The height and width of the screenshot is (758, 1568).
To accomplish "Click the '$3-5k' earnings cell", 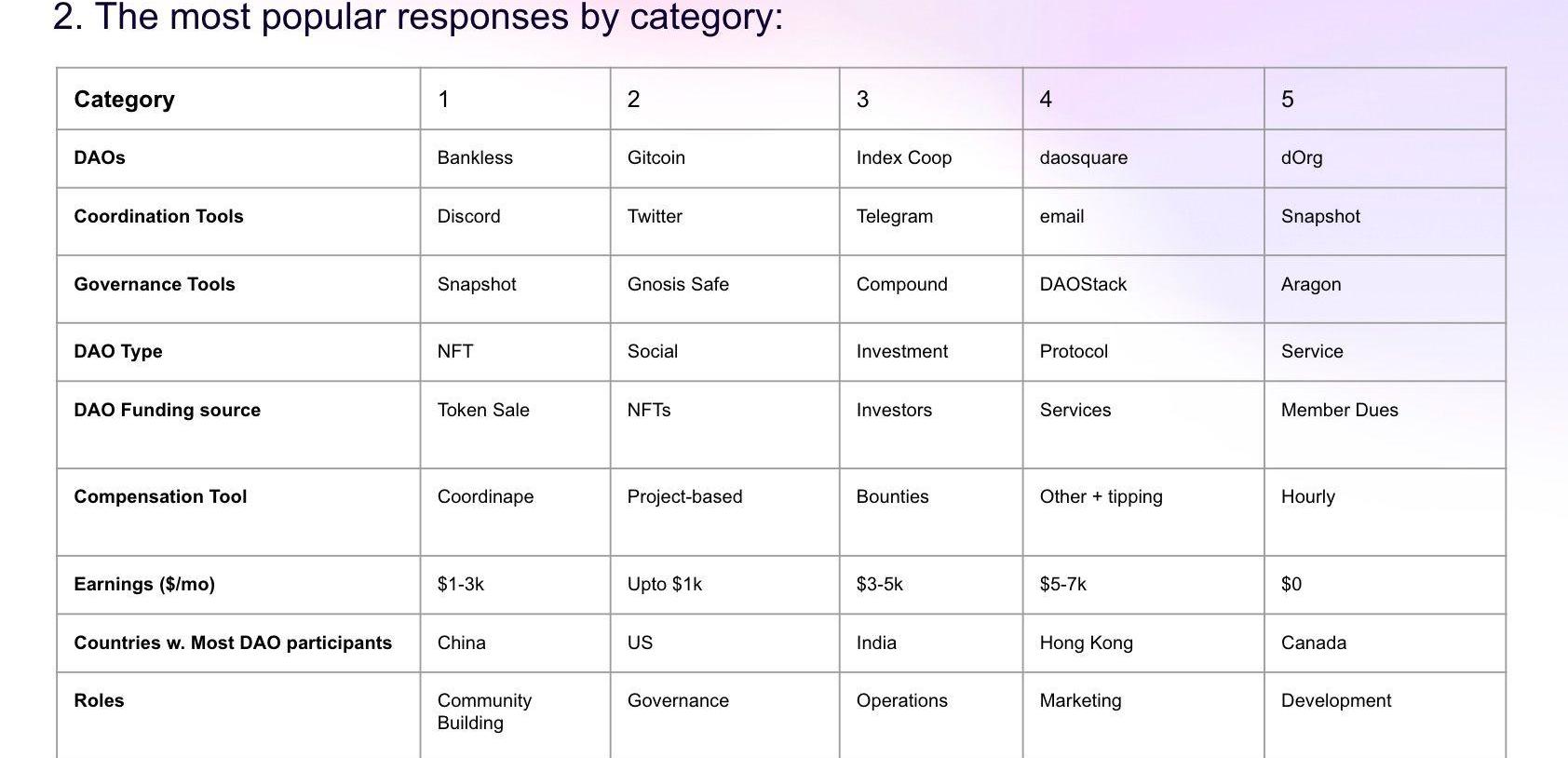I will click(x=930, y=585).
